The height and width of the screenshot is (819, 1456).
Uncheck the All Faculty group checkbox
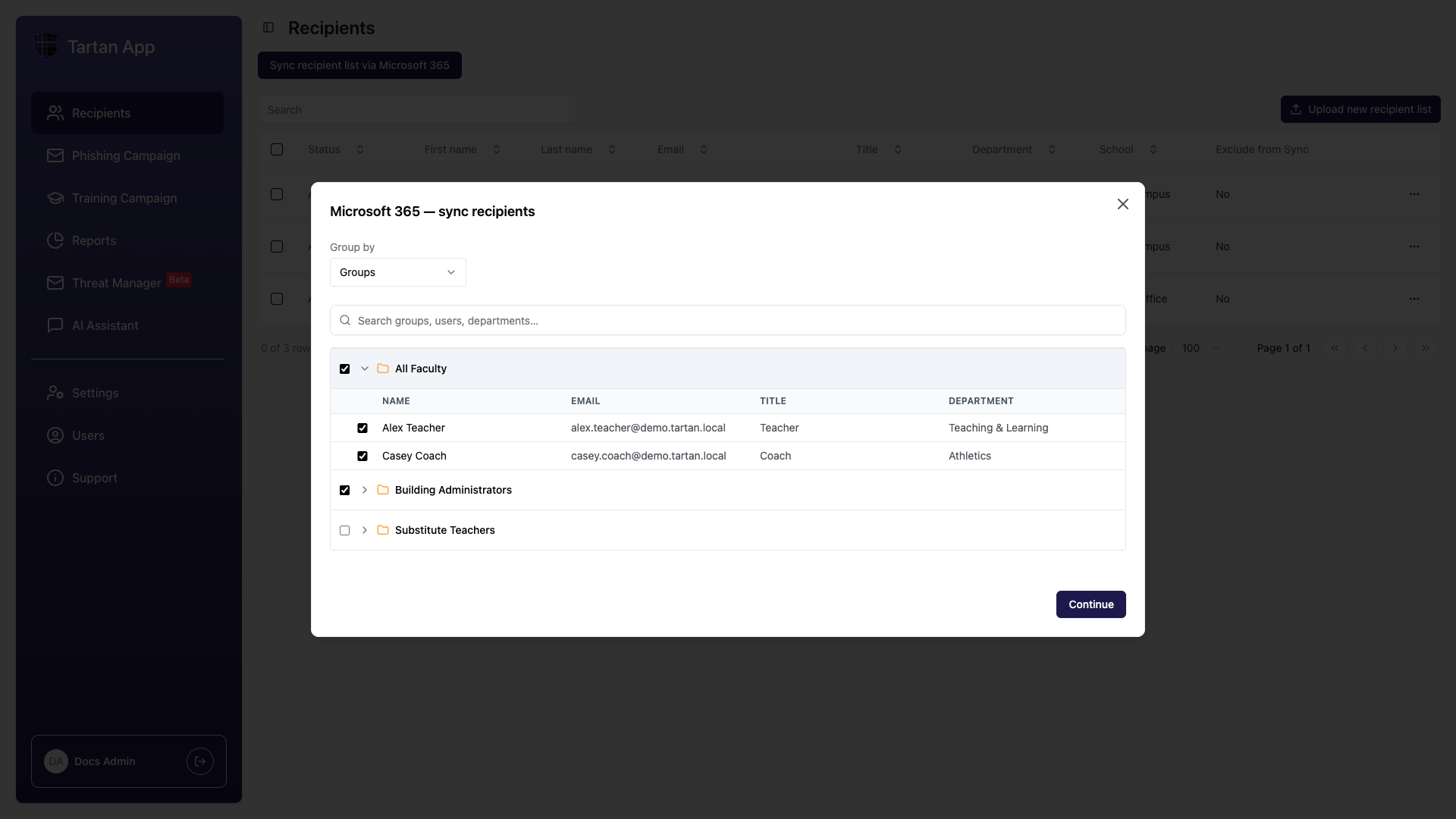[x=345, y=369]
